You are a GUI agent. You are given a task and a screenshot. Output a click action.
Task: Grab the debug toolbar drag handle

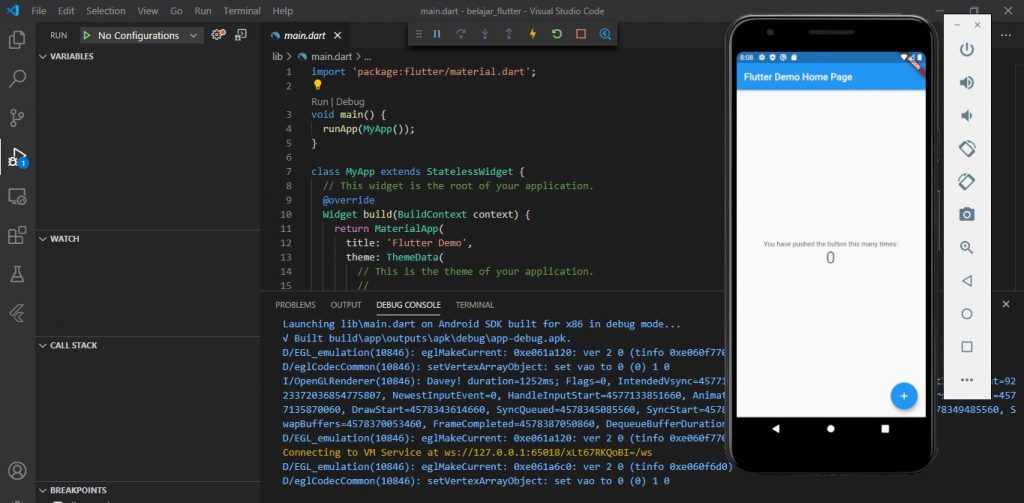419,34
